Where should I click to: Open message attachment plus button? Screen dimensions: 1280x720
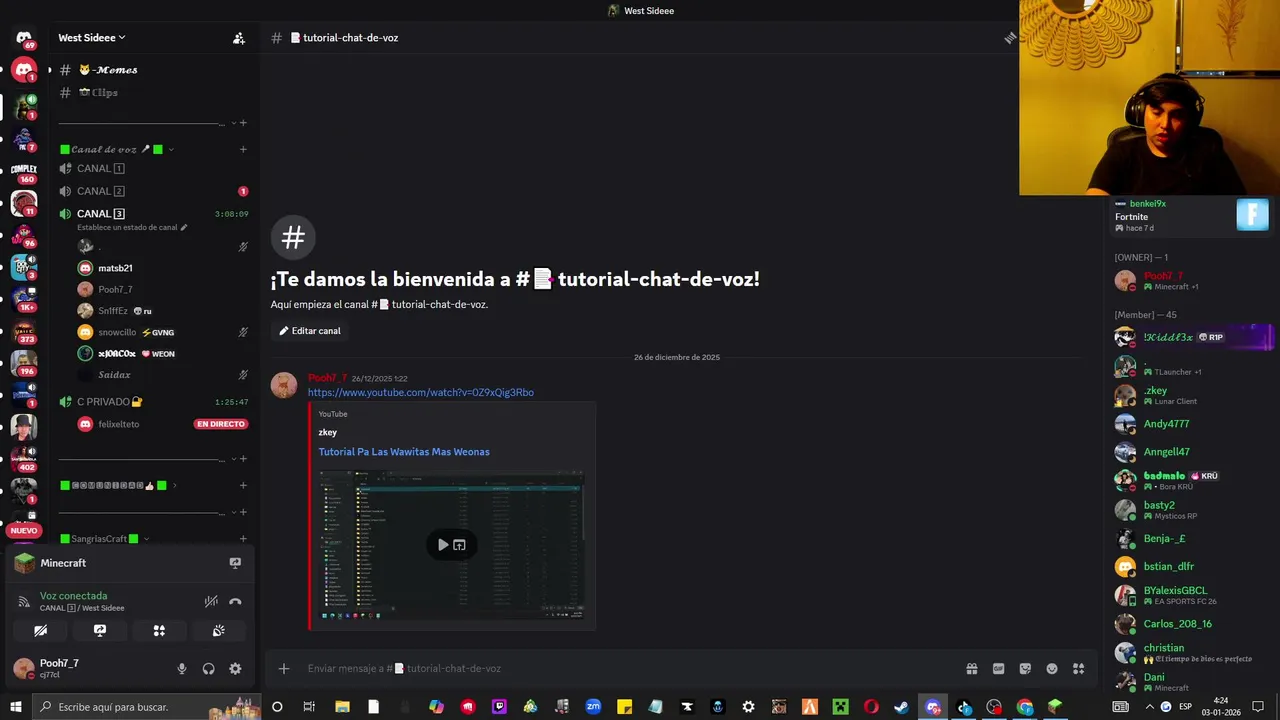284,668
